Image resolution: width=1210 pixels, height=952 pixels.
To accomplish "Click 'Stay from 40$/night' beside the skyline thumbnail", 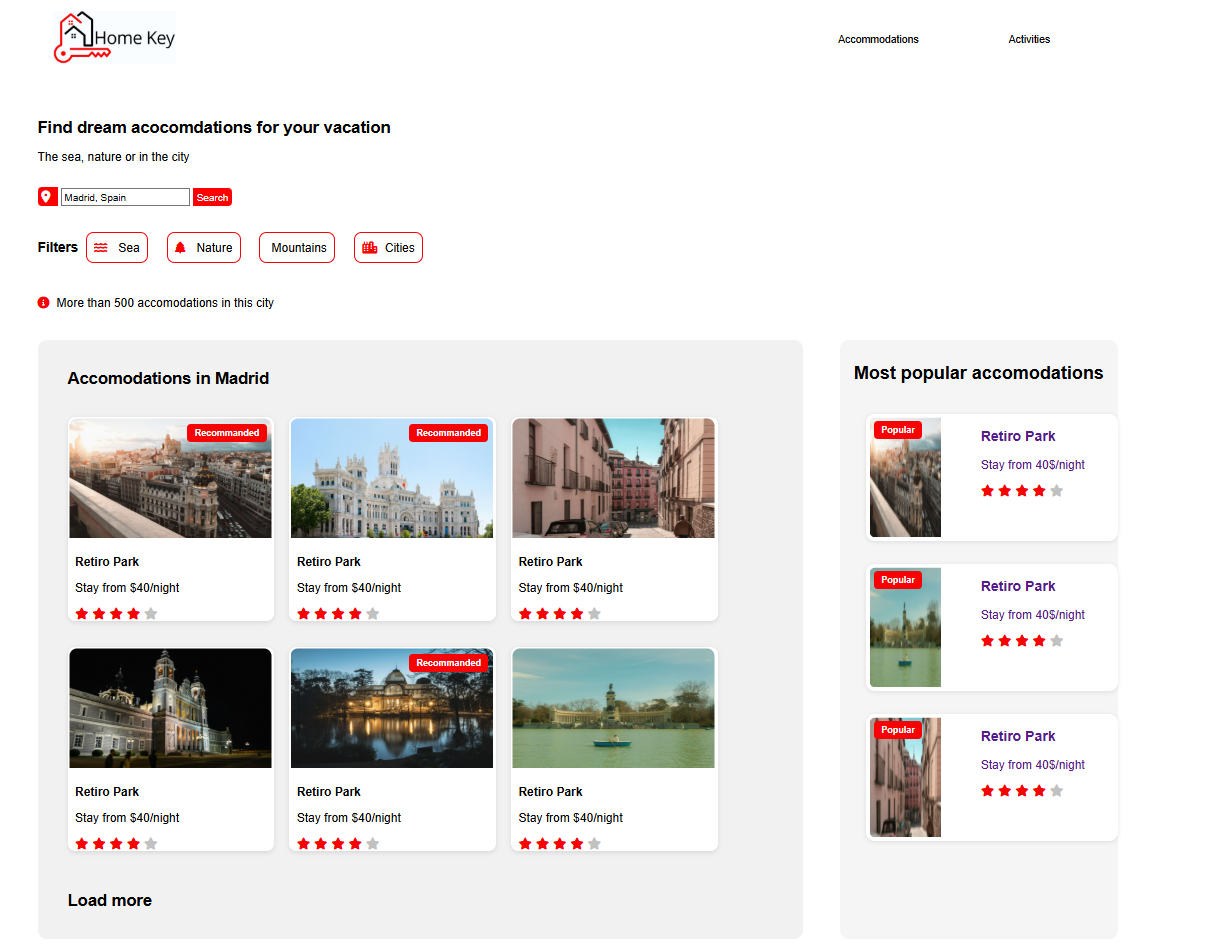I will pyautogui.click(x=1033, y=465).
